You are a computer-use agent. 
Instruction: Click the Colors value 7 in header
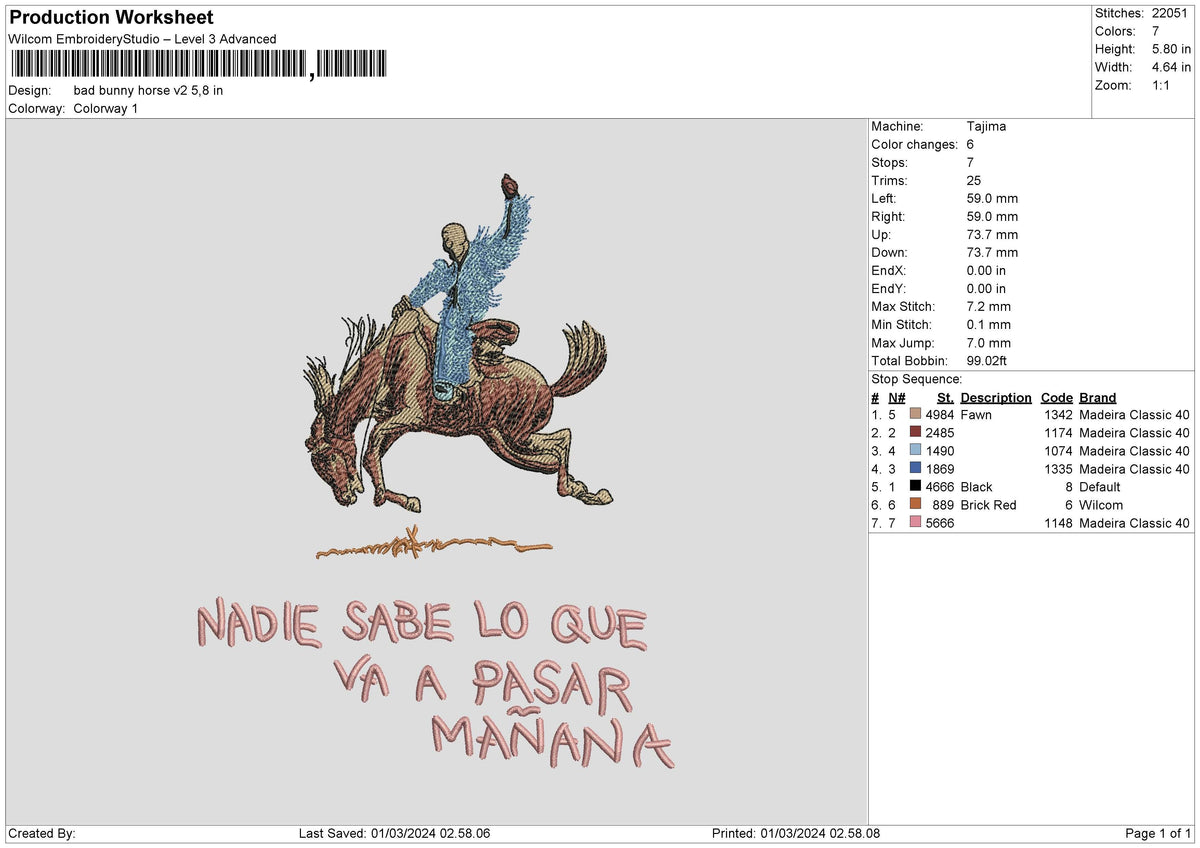pos(1156,31)
